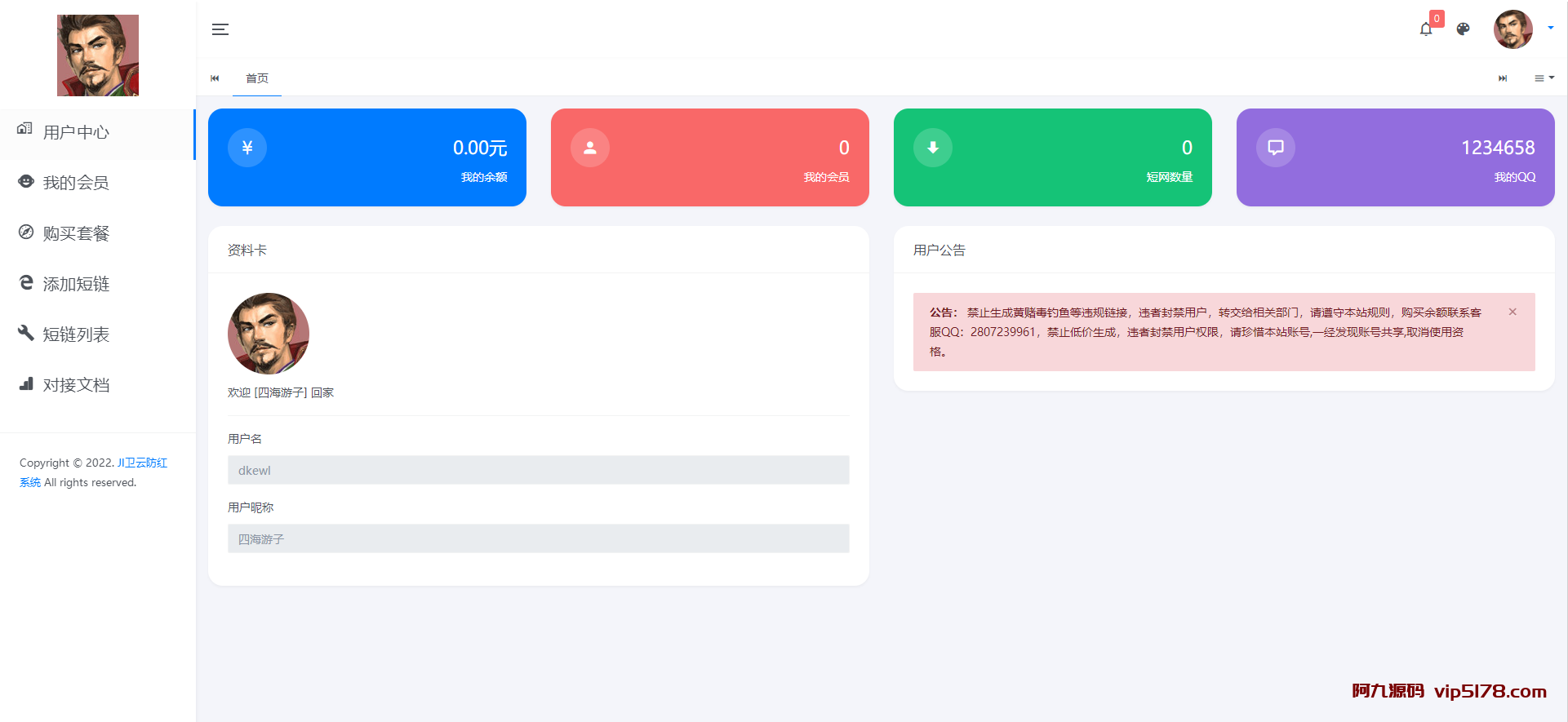Click the 添加短链 browser icon

[x=26, y=282]
